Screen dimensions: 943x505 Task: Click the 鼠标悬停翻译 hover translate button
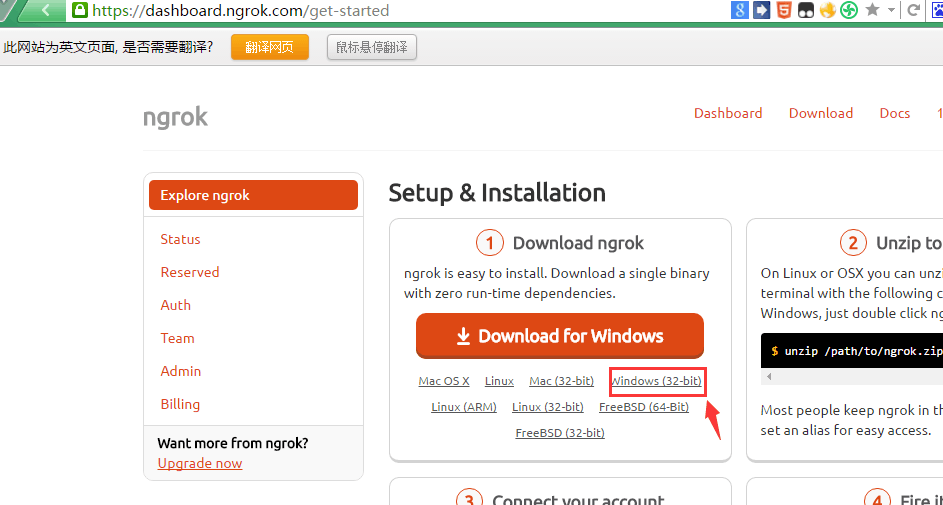coord(372,47)
